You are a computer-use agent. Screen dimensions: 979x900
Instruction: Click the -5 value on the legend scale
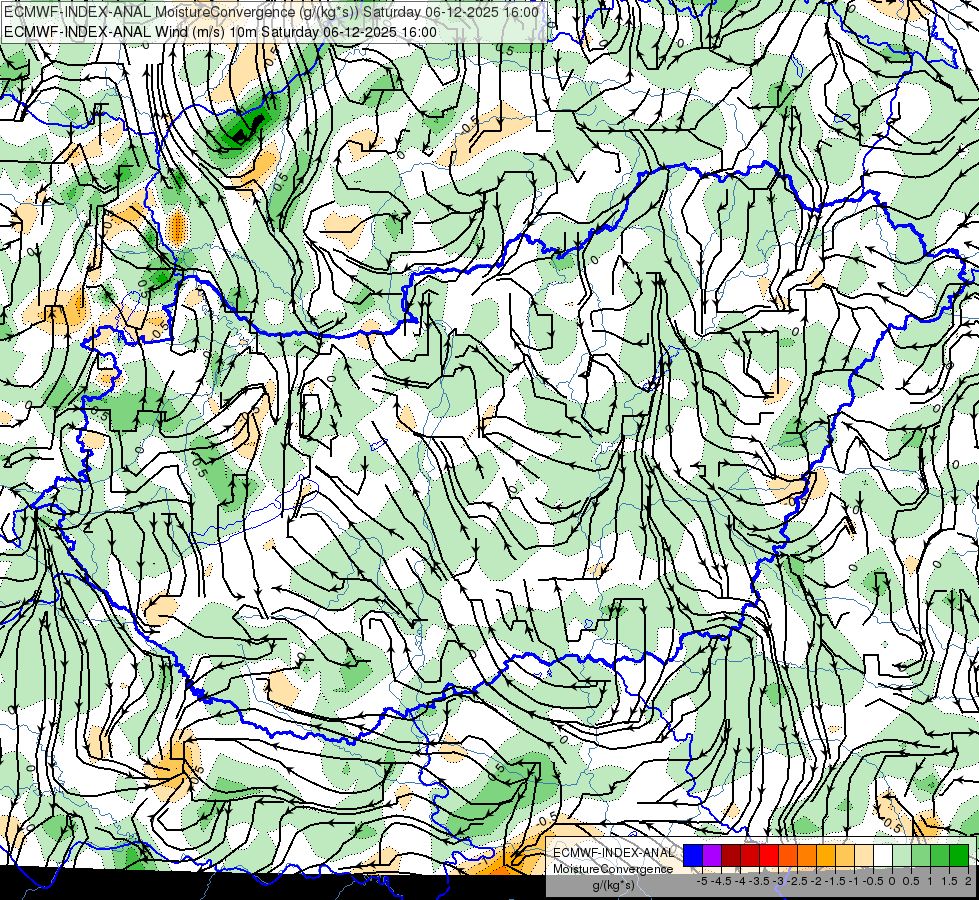(x=702, y=881)
